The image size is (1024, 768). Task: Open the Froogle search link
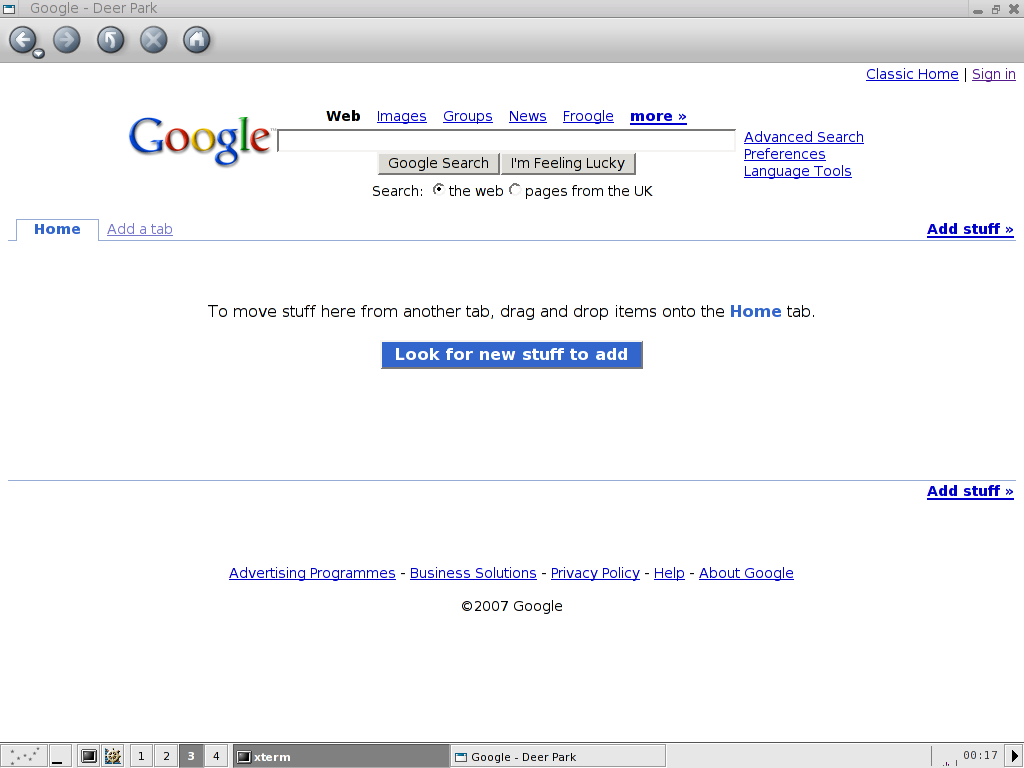(588, 116)
